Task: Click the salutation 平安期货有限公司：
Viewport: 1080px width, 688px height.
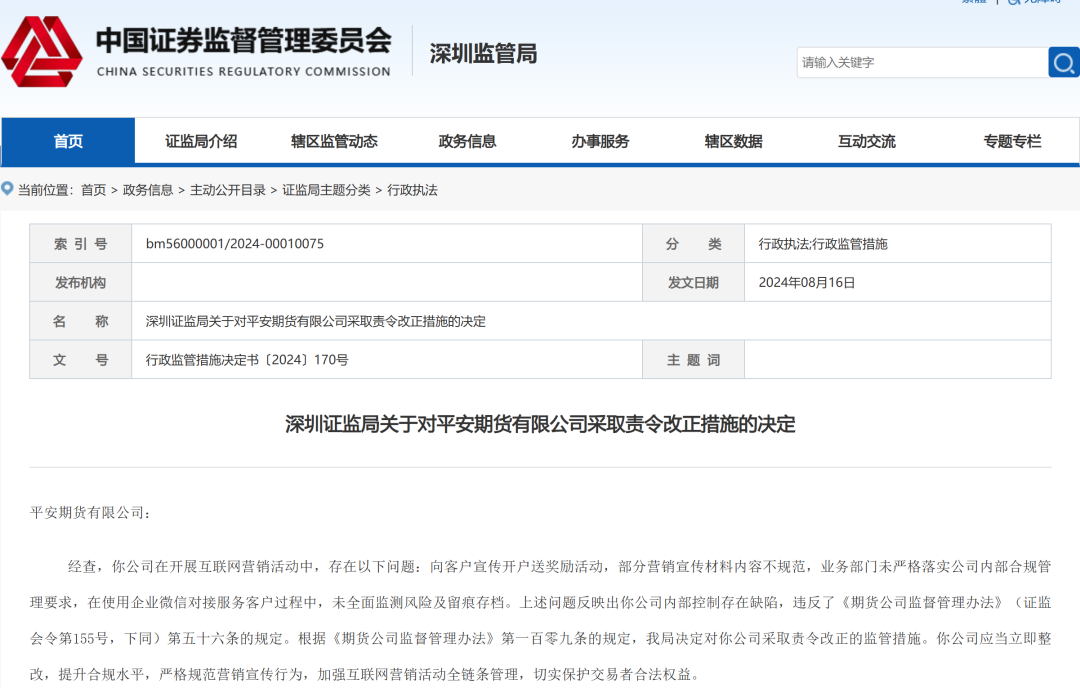Action: [90, 512]
